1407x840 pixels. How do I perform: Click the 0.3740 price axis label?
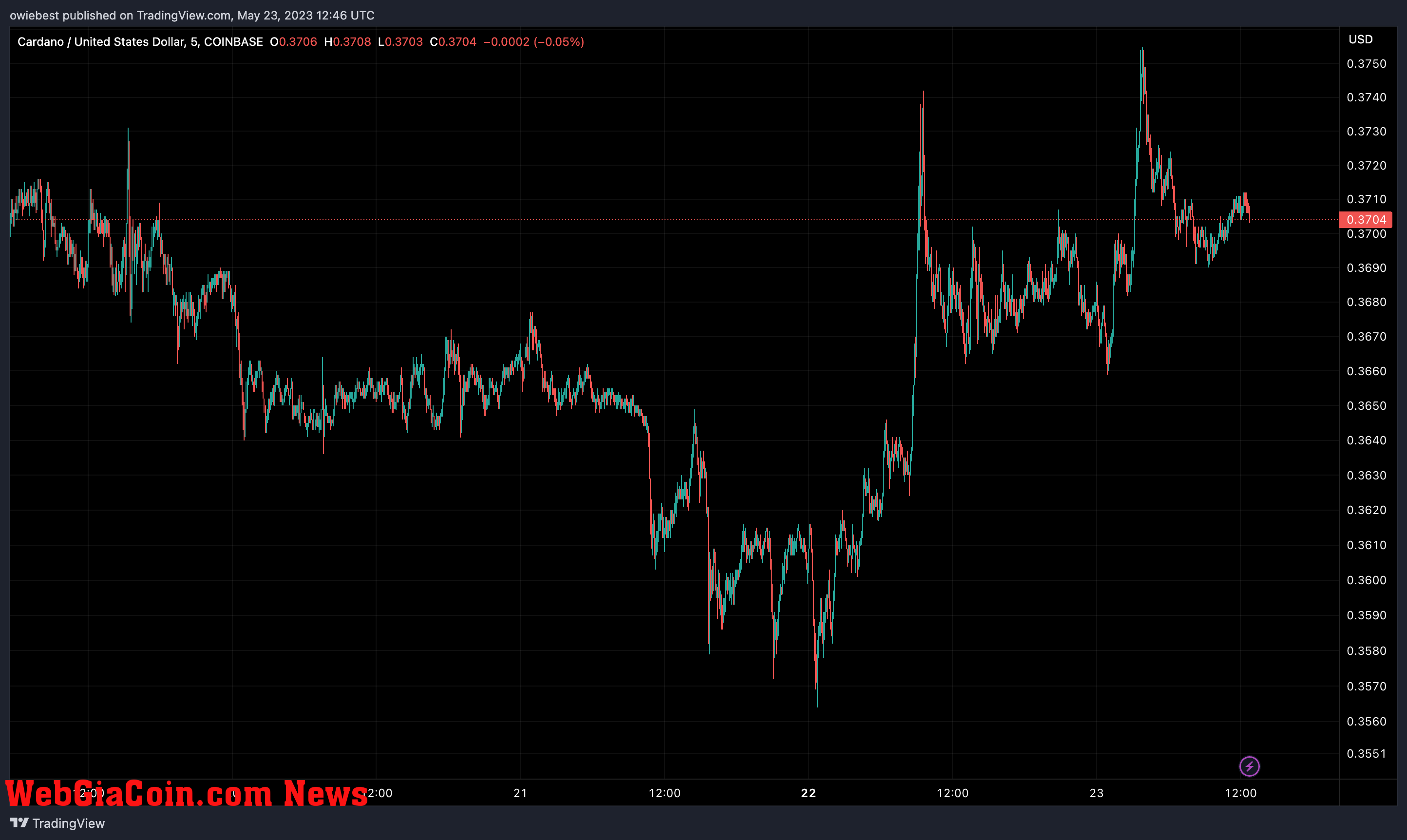1366,97
